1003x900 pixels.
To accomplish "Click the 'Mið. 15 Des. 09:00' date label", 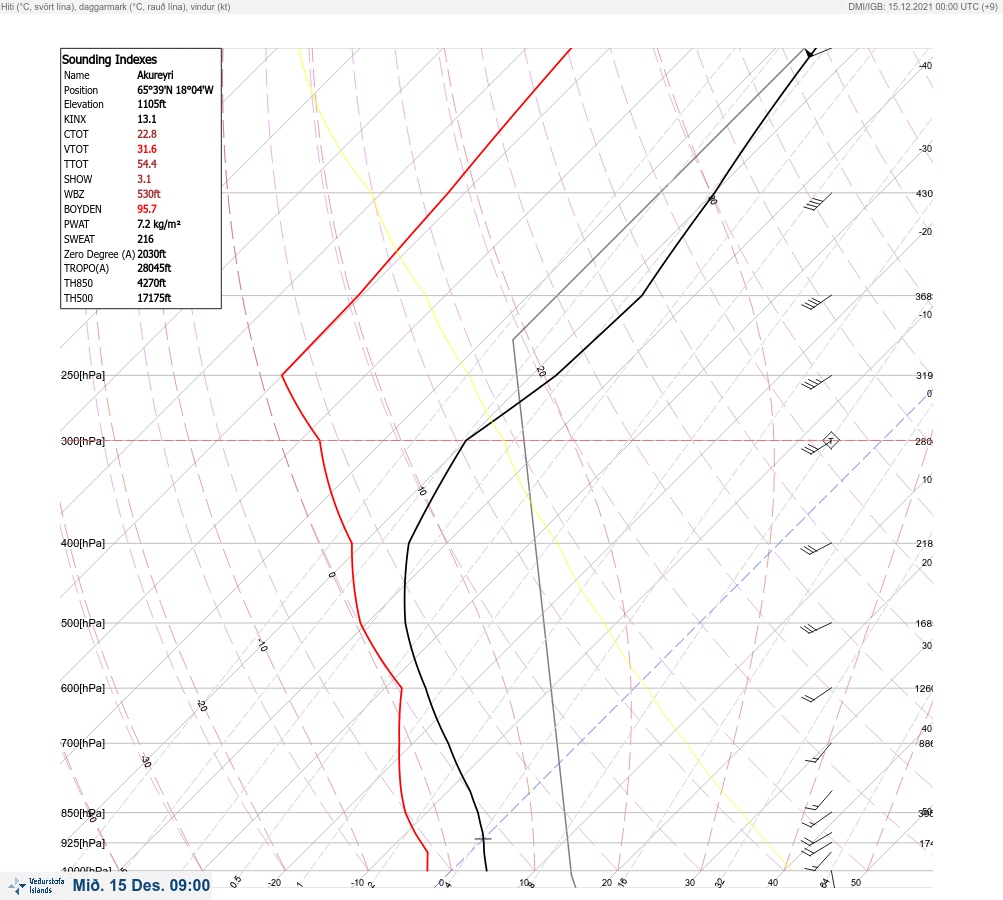I will pos(141,885).
